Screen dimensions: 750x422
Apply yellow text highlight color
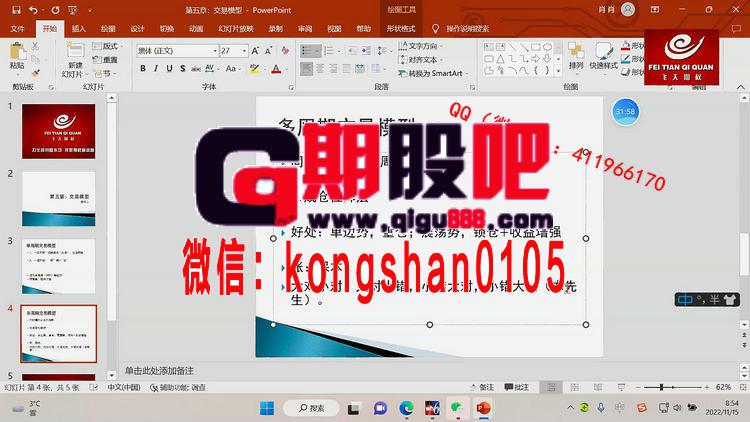(254, 69)
